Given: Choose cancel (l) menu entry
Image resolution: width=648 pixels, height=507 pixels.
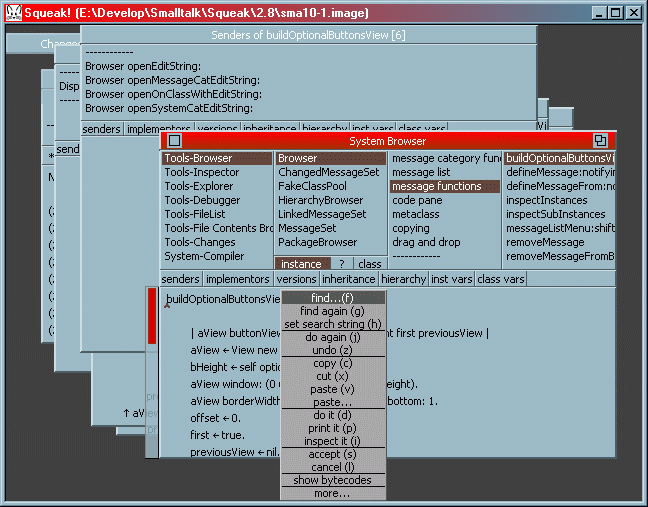Looking at the screenshot, I should [x=332, y=467].
